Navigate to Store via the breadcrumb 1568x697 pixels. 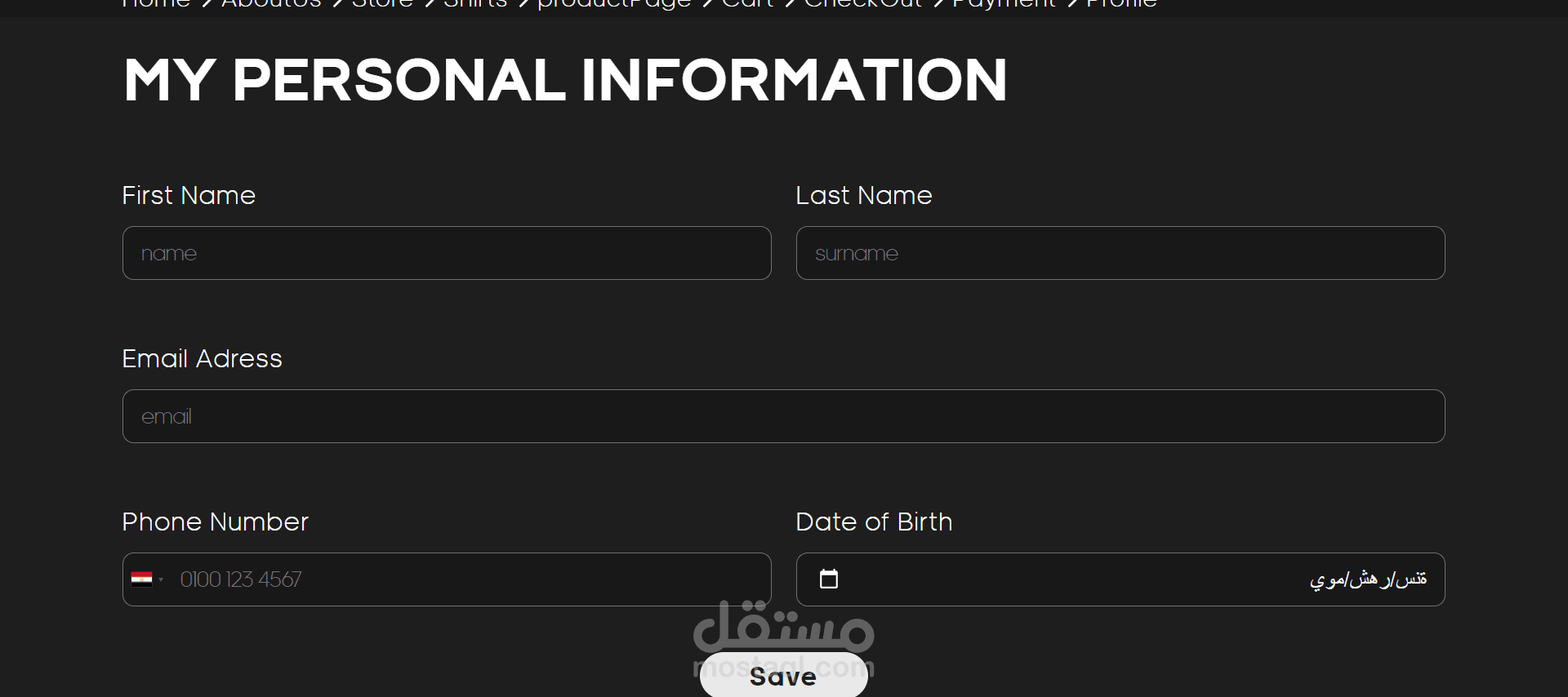coord(382,3)
